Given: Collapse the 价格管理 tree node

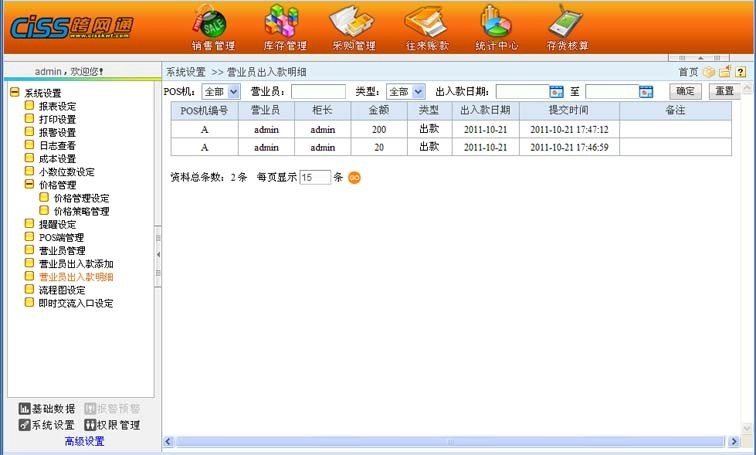Looking at the screenshot, I should pos(30,185).
